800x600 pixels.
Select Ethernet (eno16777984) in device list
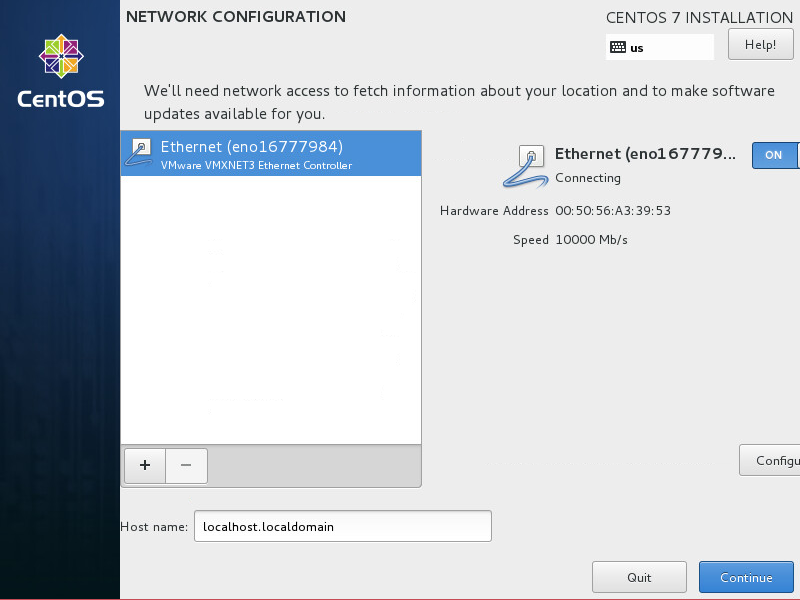coord(271,154)
